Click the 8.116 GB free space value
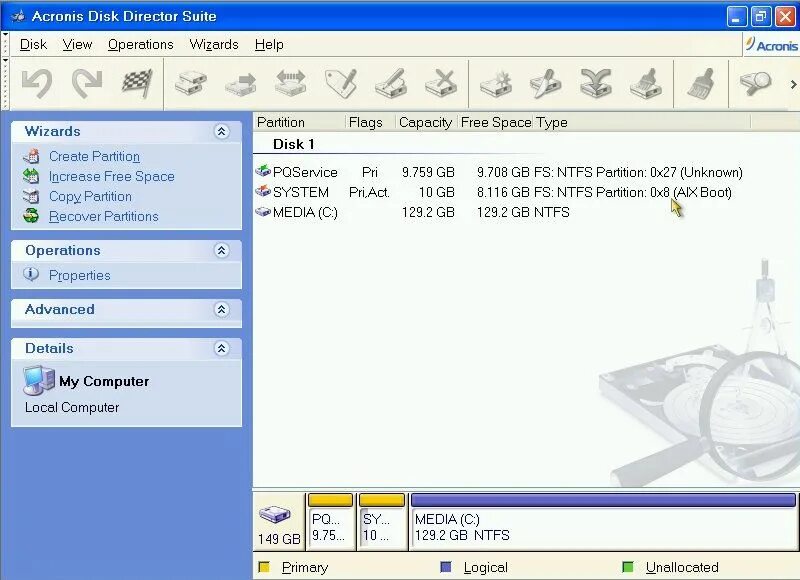Screen dimensions: 800x580 (503, 192)
